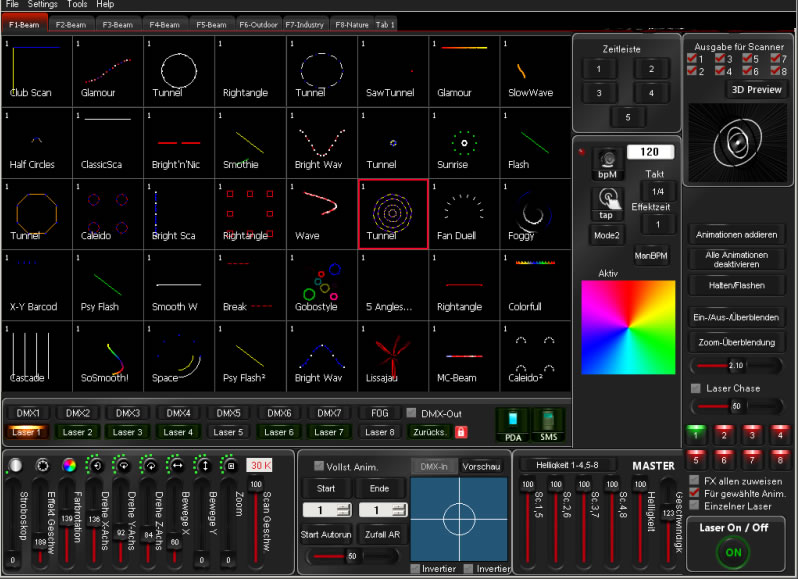Toggle the green Laser ON power button
798x579 pixels.
click(732, 552)
